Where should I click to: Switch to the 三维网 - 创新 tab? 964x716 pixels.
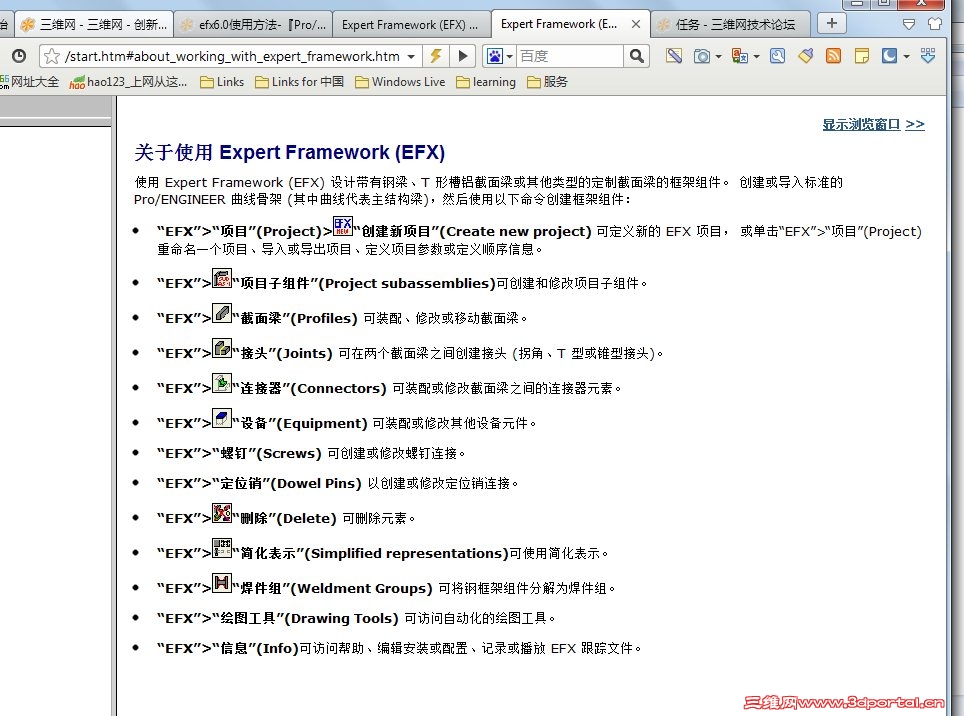click(x=93, y=25)
